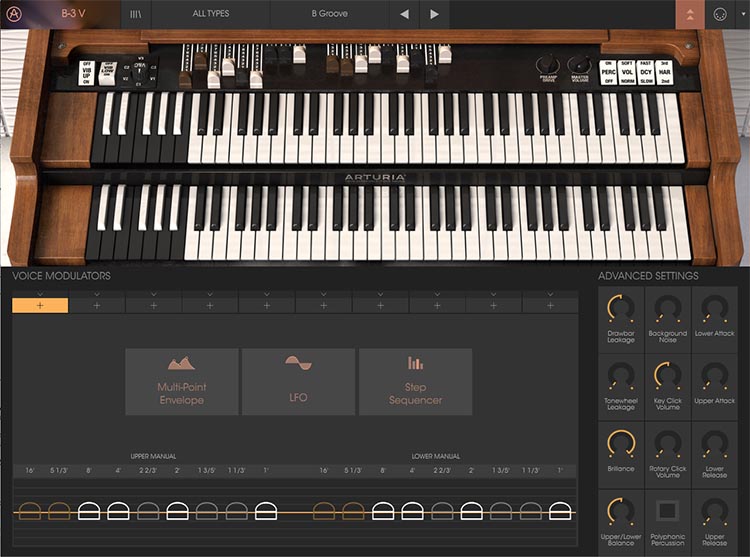Select the highlighted first modulator slot
Screen dimensions: 750x557
40,306
